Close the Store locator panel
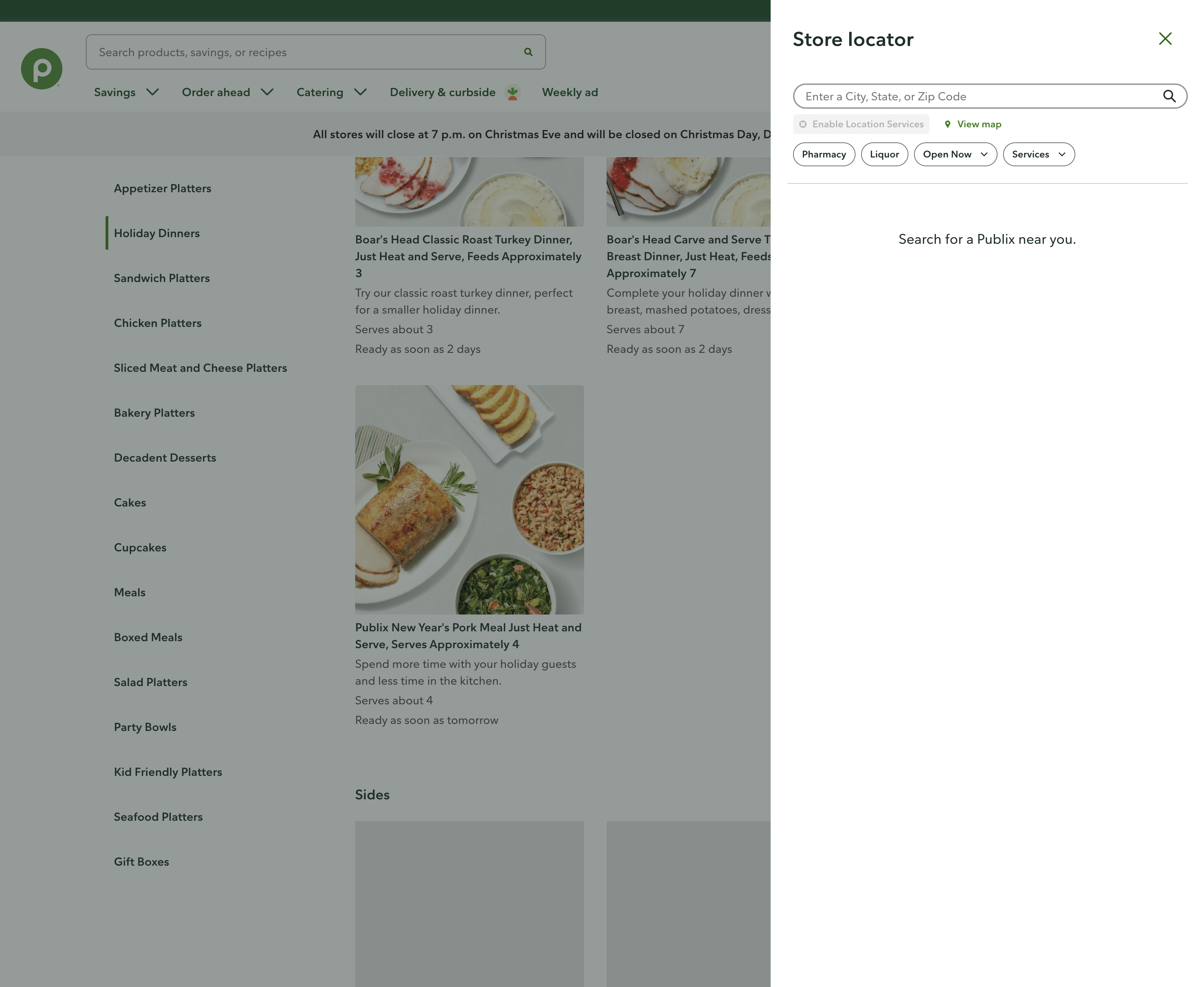The height and width of the screenshot is (987, 1204). tap(1165, 39)
